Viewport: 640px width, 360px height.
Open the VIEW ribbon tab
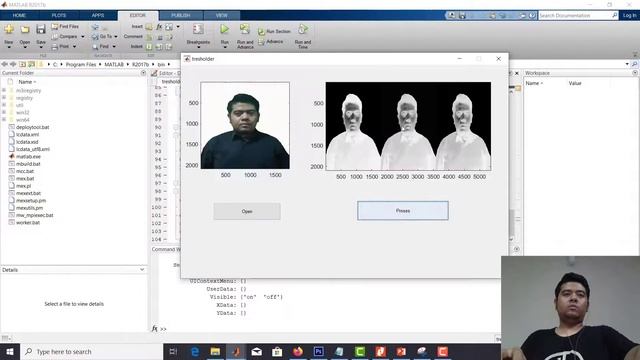[222, 16]
